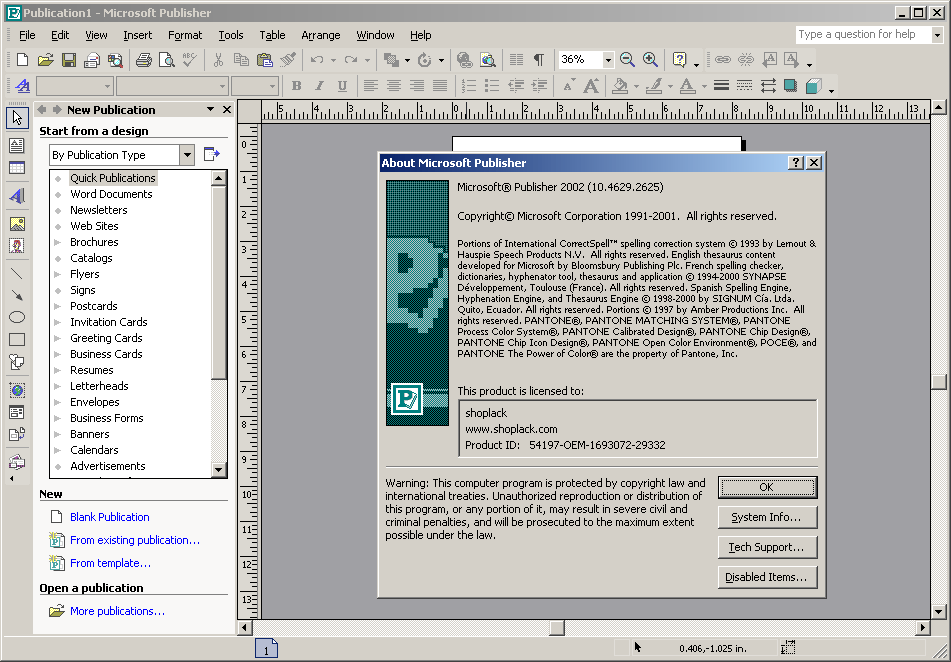Screen dimensions: 951x662
Task: Click the New blank publication icon
Action: pyautogui.click(x=22, y=59)
